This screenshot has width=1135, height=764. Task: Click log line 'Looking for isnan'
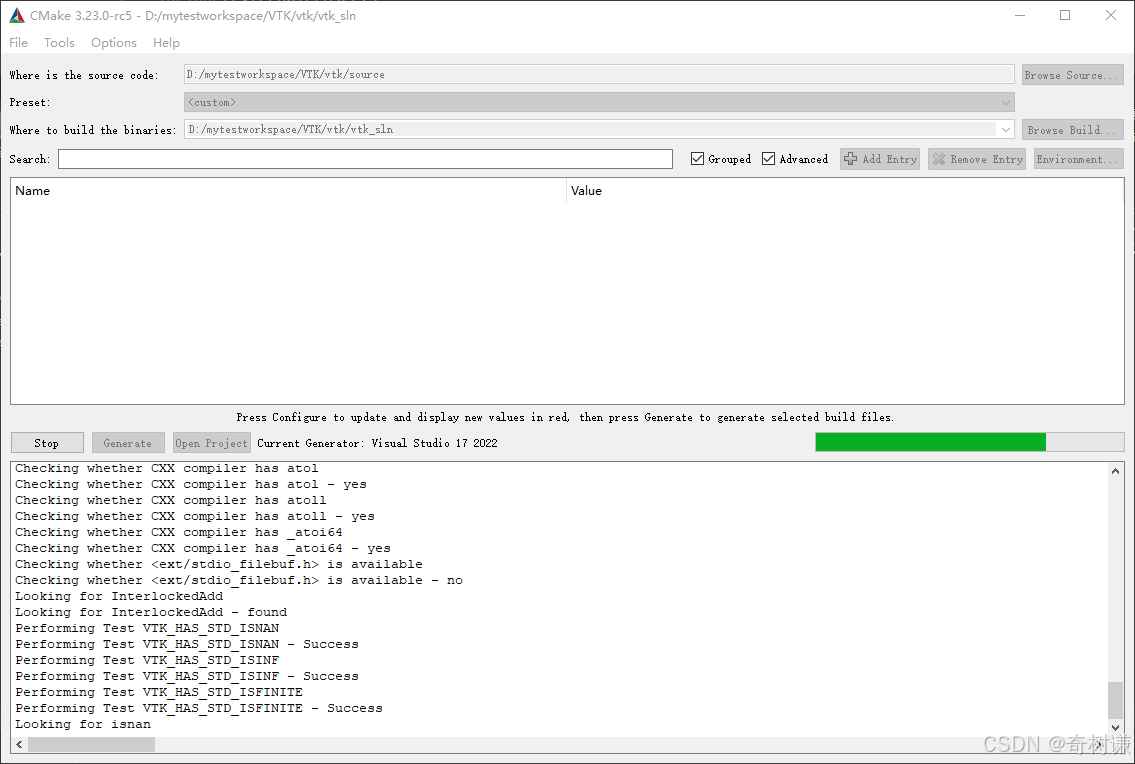(83, 724)
